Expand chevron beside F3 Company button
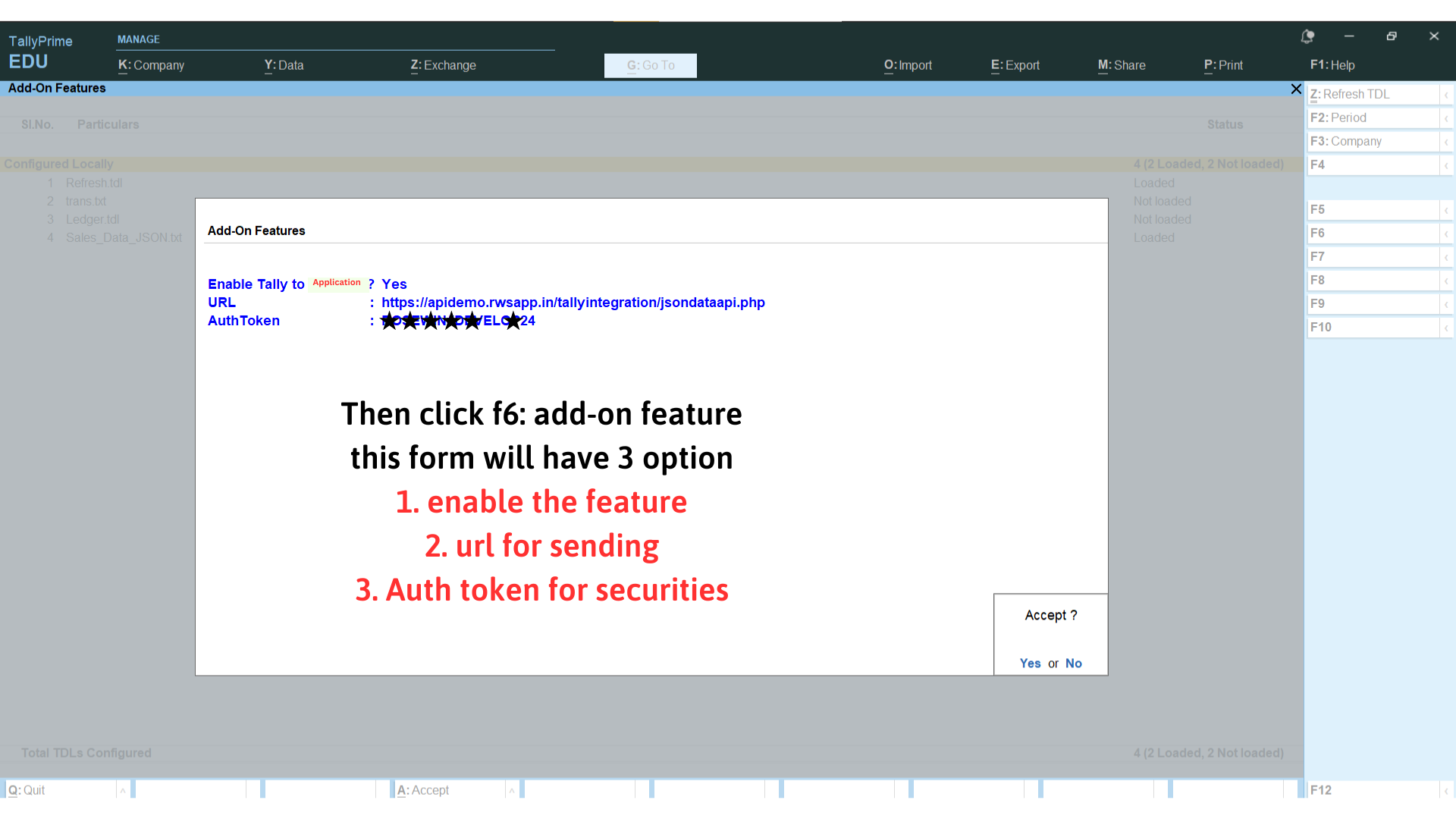 pos(1446,142)
